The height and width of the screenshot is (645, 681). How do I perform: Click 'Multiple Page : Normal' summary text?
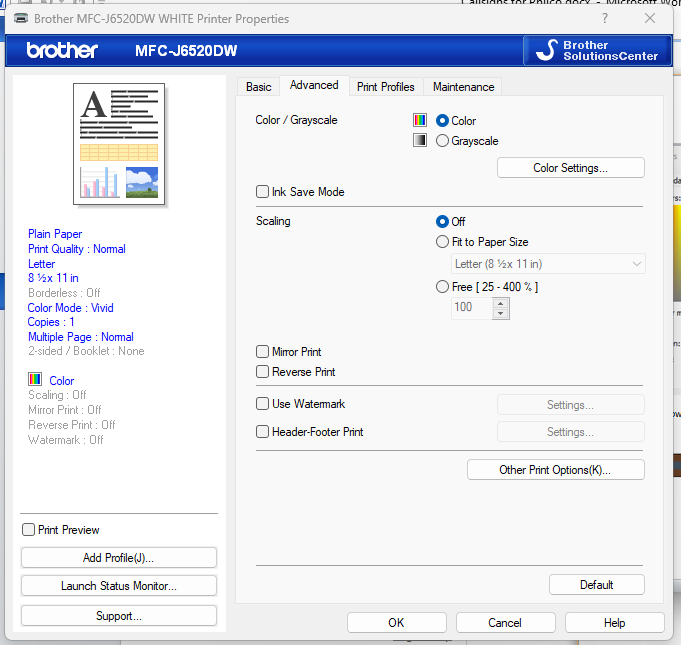81,337
